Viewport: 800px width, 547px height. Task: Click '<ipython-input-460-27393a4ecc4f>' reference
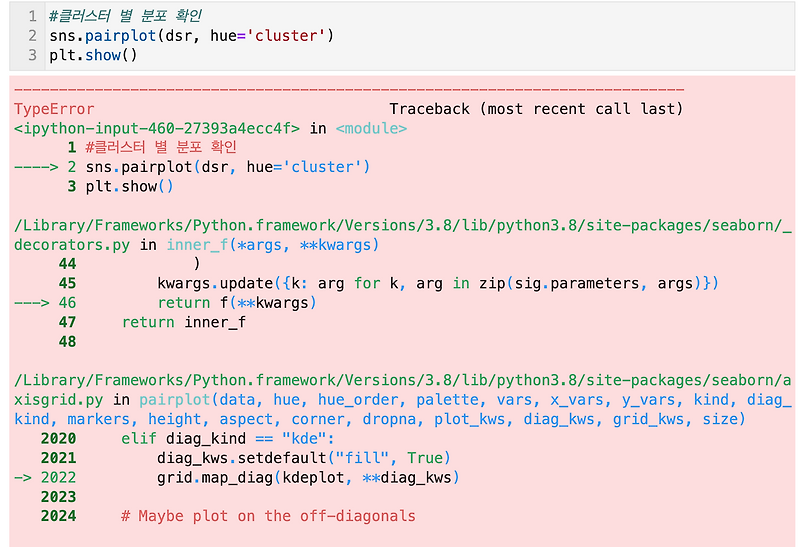pos(157,128)
